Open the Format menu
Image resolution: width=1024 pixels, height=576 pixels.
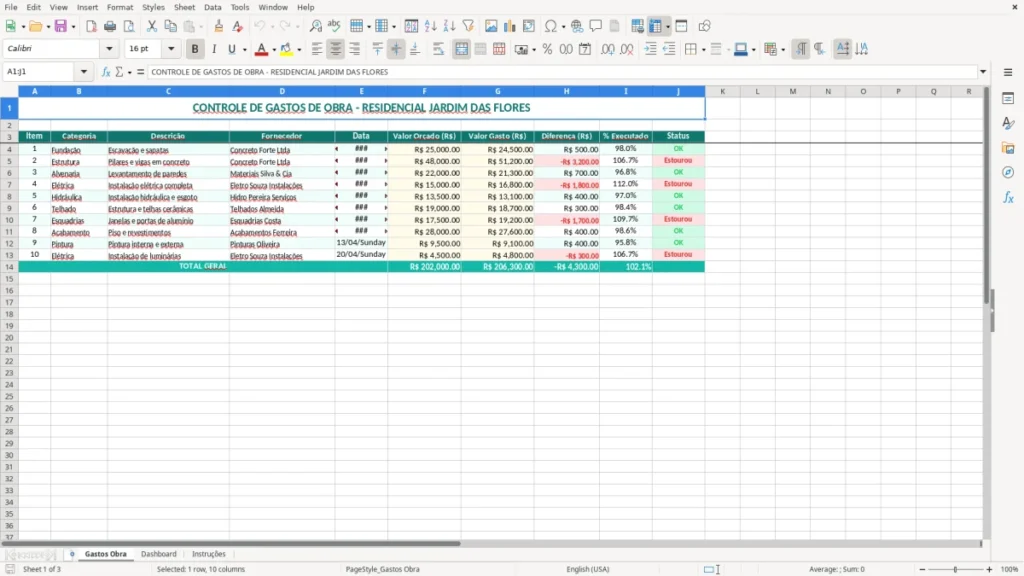click(120, 7)
